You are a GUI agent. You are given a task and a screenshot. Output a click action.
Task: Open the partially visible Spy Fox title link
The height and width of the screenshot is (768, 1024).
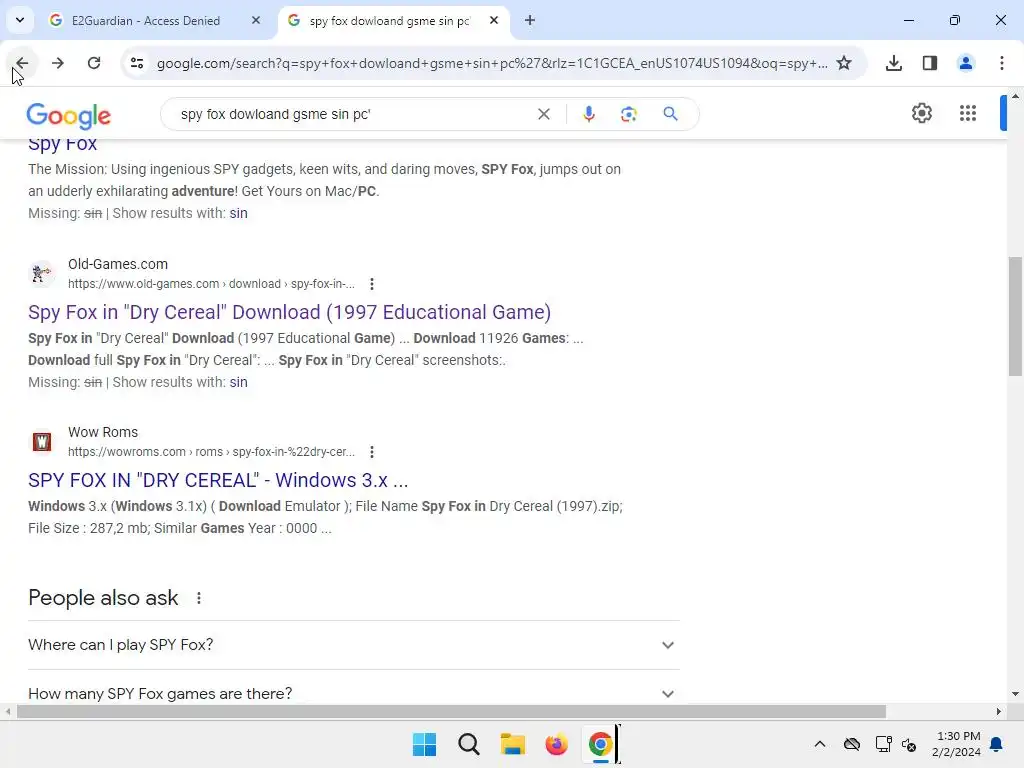coord(62,144)
